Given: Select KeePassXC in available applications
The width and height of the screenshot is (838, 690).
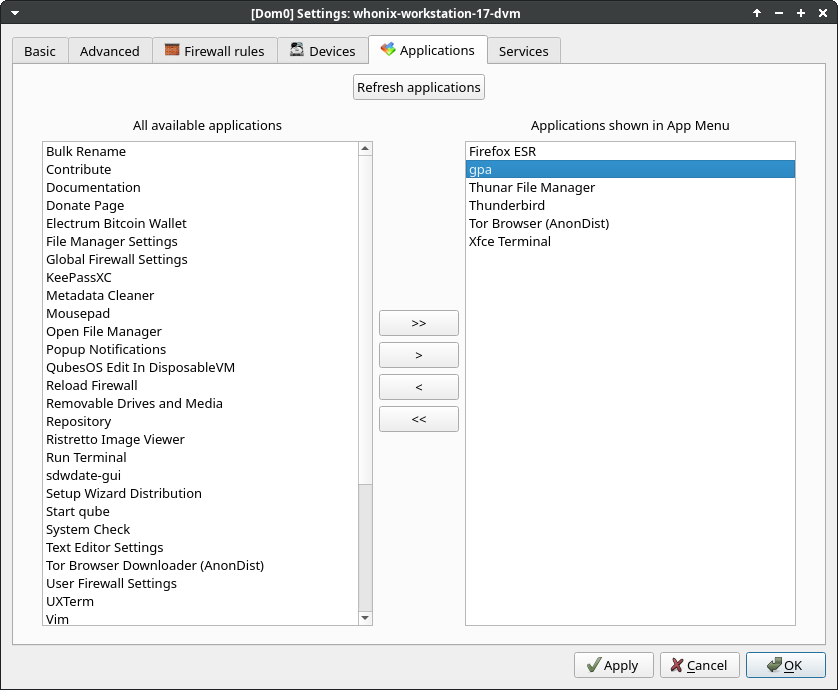Looking at the screenshot, I should point(79,277).
